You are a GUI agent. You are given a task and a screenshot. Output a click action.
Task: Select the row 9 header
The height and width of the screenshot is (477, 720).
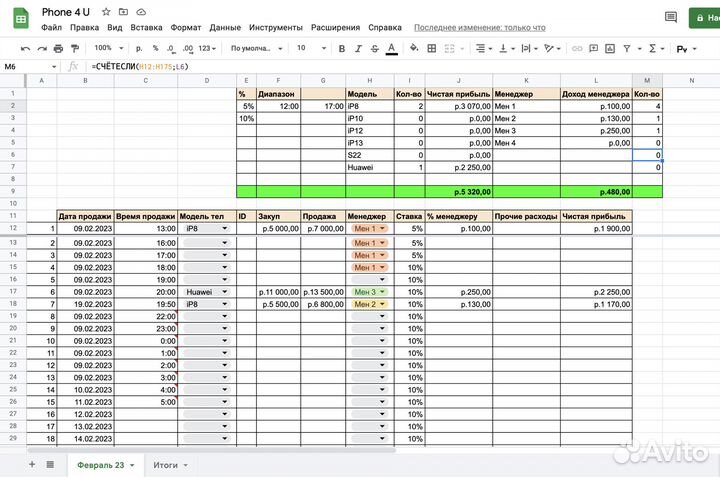tap(13, 191)
